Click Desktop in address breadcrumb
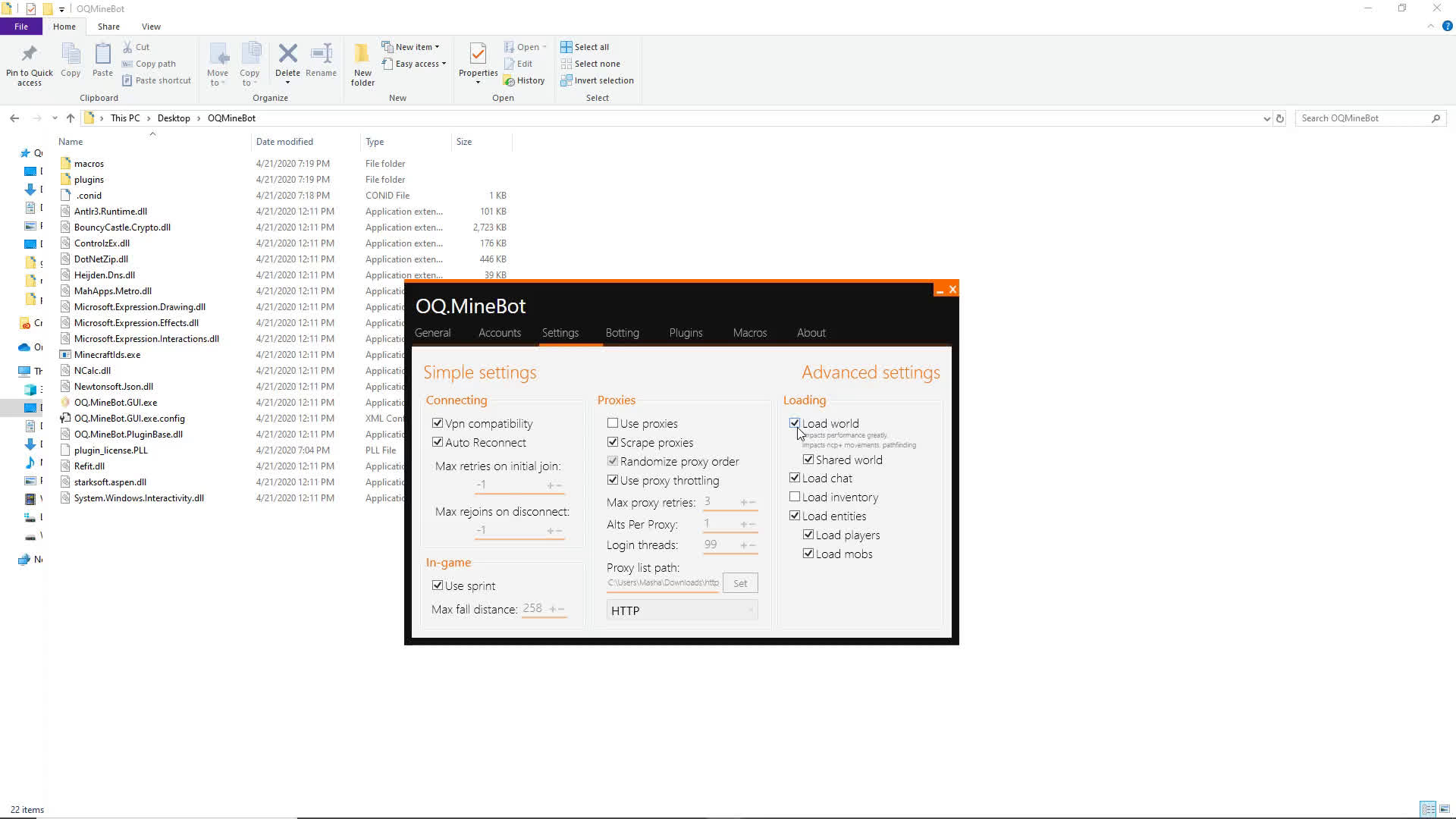Viewport: 1456px width, 819px height. (x=174, y=118)
